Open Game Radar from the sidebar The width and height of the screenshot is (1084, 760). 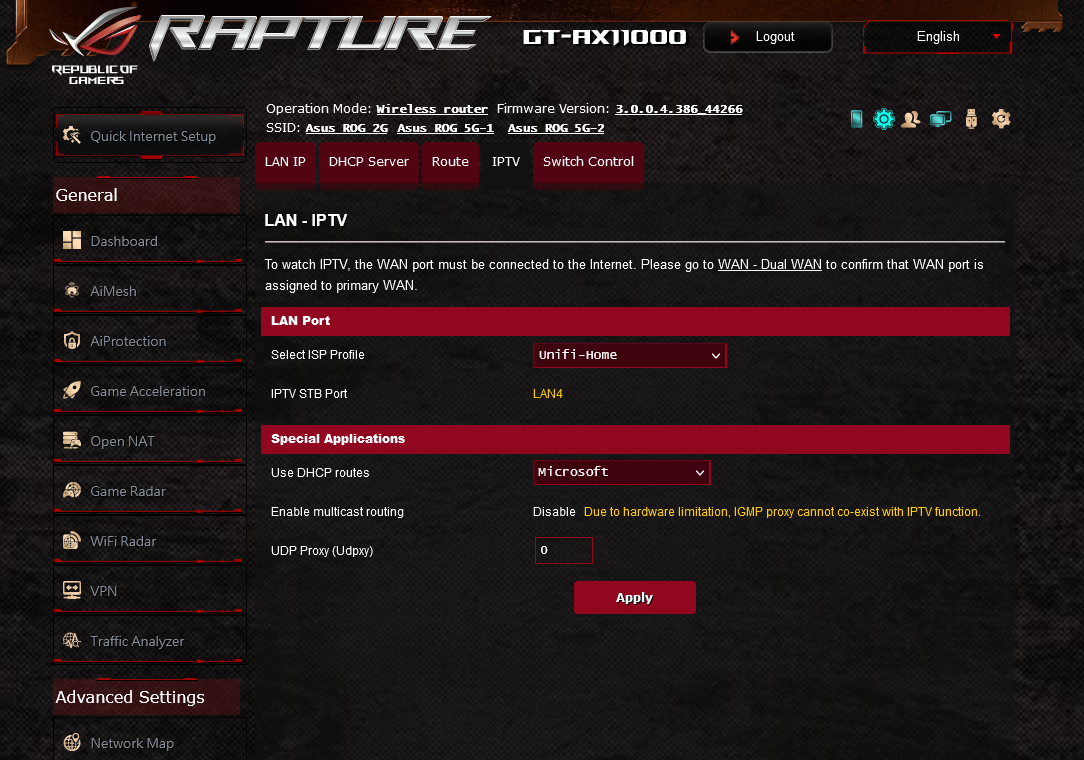[149, 490]
